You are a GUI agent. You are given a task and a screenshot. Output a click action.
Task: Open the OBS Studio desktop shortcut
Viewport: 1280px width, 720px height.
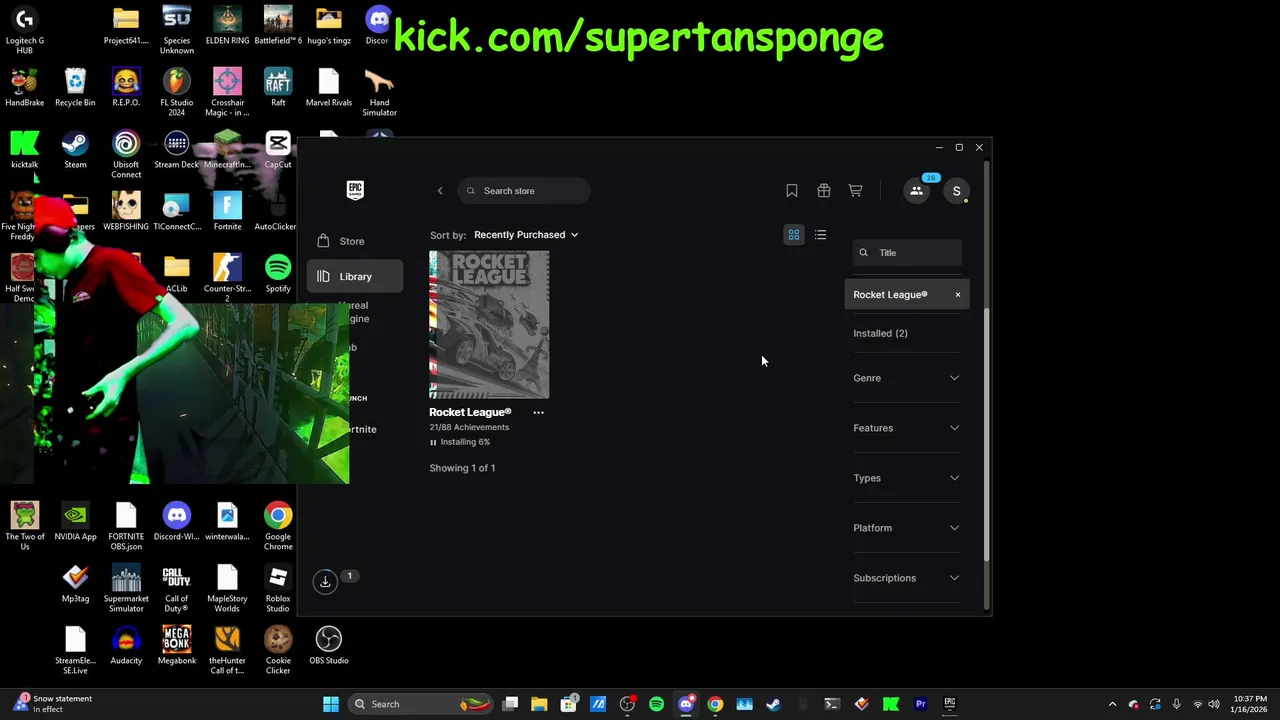click(x=328, y=646)
